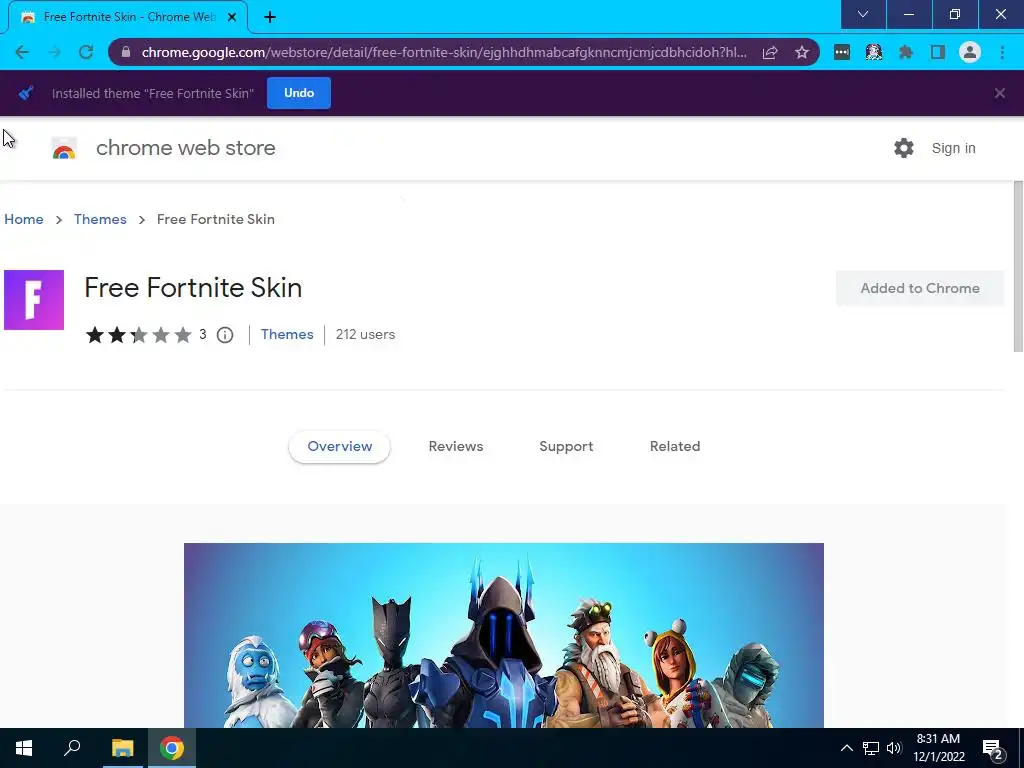Open File Explorer from the taskbar

click(x=122, y=748)
